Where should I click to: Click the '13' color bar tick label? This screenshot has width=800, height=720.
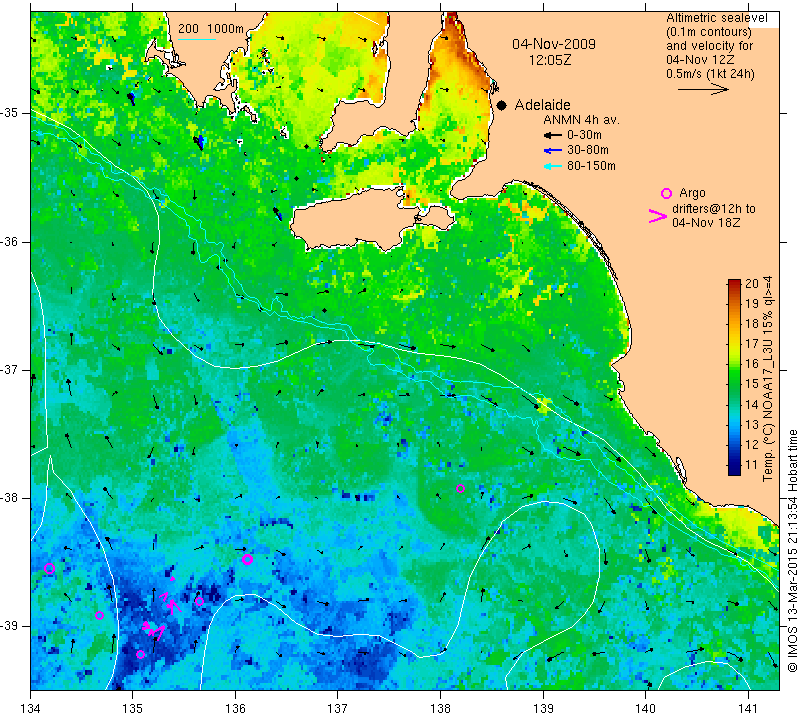click(753, 425)
